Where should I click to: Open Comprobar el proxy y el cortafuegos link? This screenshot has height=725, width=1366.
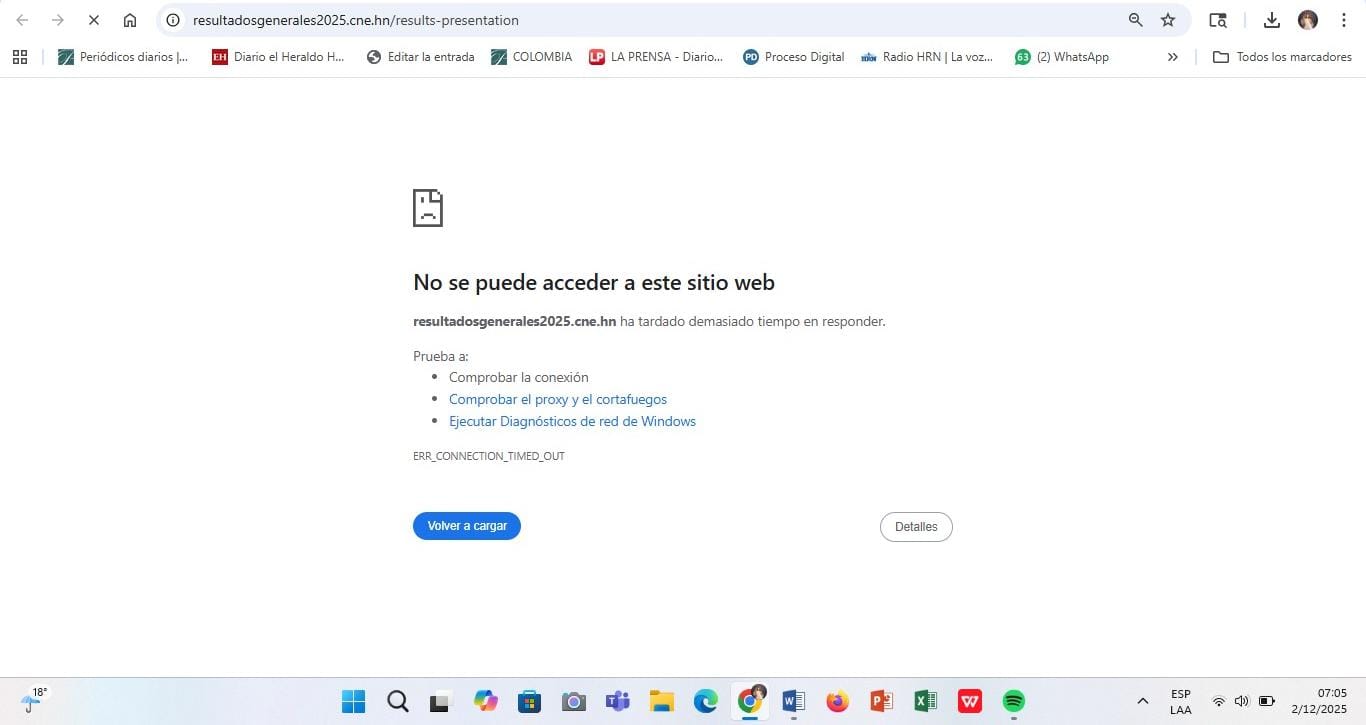click(x=558, y=399)
